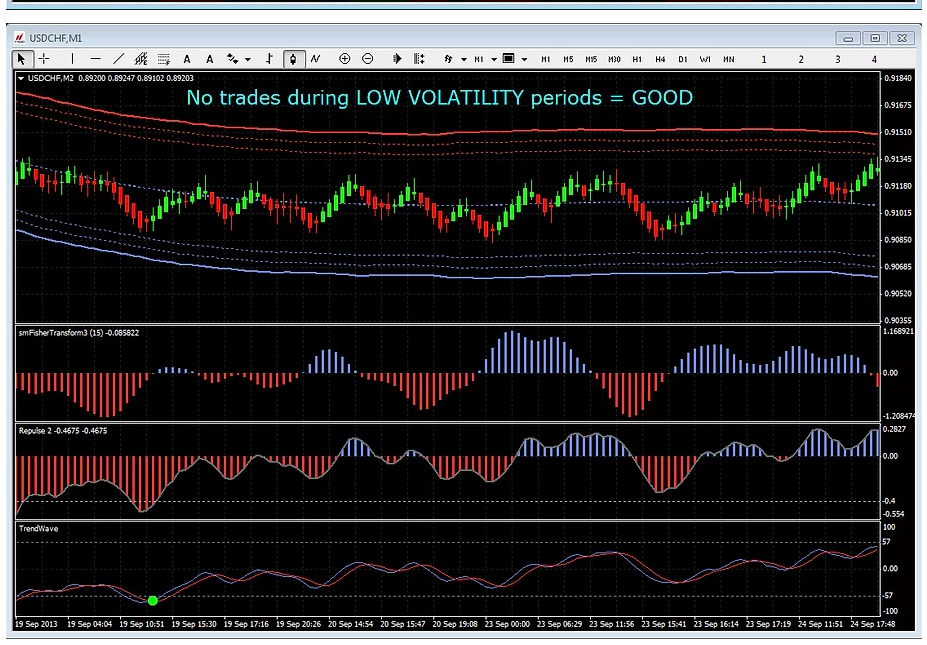Click the '19 Sep 2013' date label
This screenshot has width=927, height=645.
pyautogui.click(x=36, y=624)
